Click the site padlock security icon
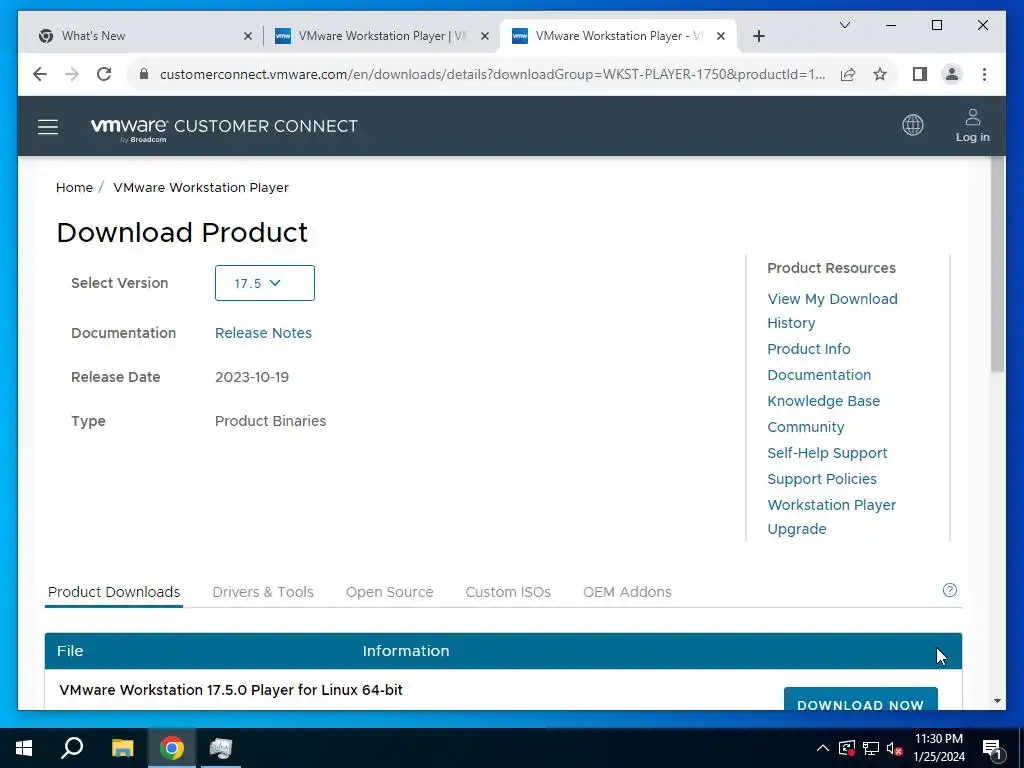 [x=144, y=74]
